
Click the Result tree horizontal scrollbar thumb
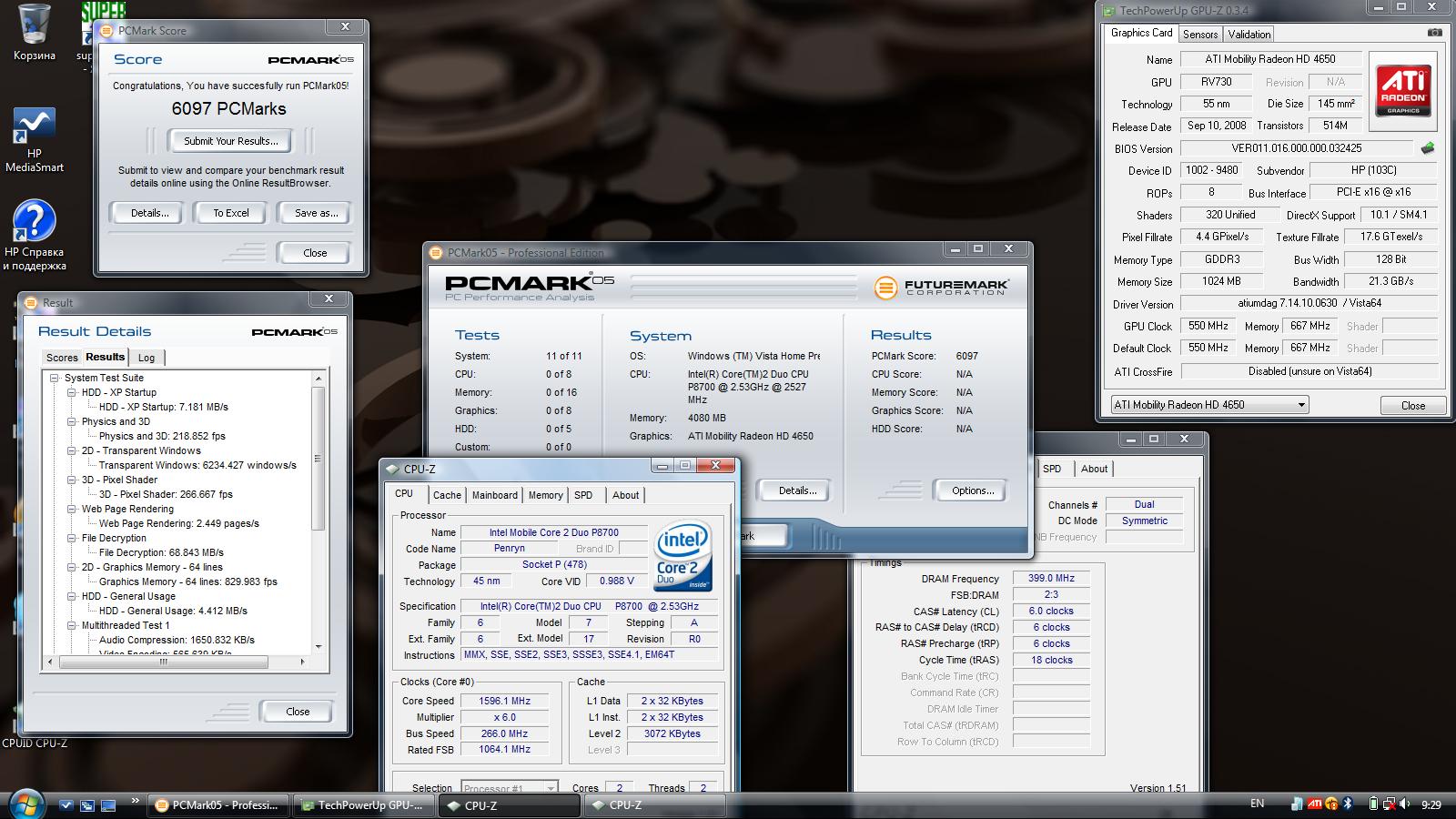(163, 662)
